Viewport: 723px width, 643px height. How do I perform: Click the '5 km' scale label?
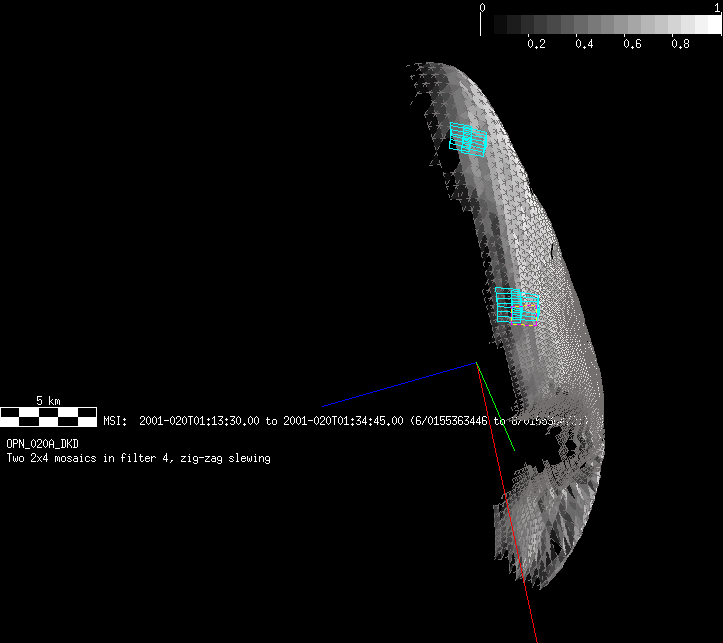47,400
